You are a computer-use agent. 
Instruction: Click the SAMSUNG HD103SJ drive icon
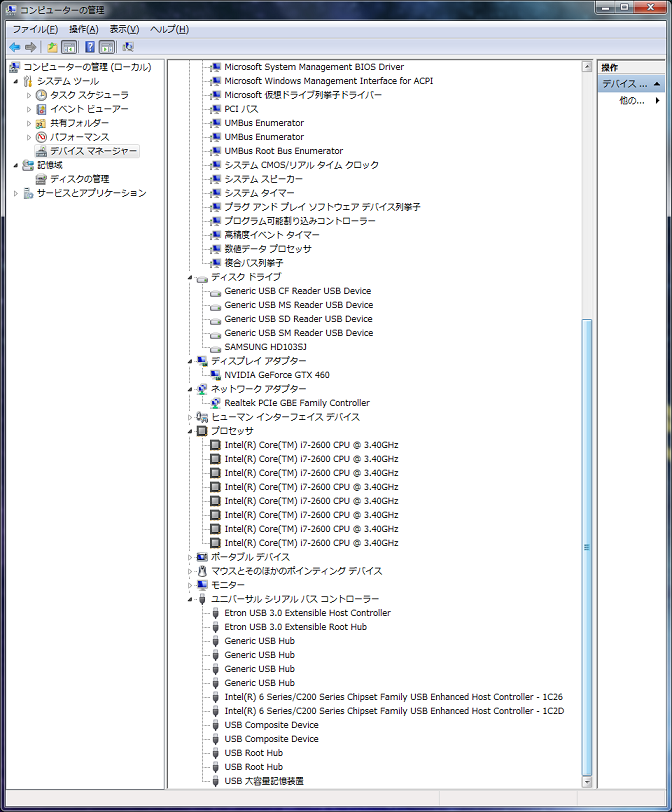point(215,348)
